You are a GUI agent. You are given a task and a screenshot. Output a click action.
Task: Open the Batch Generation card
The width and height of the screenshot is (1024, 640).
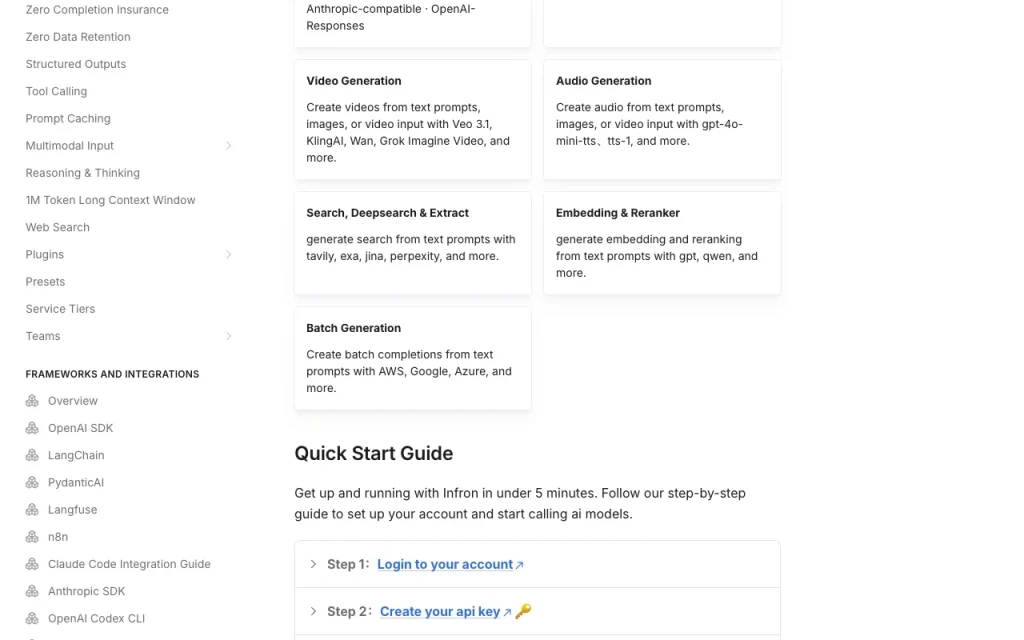[x=413, y=359]
